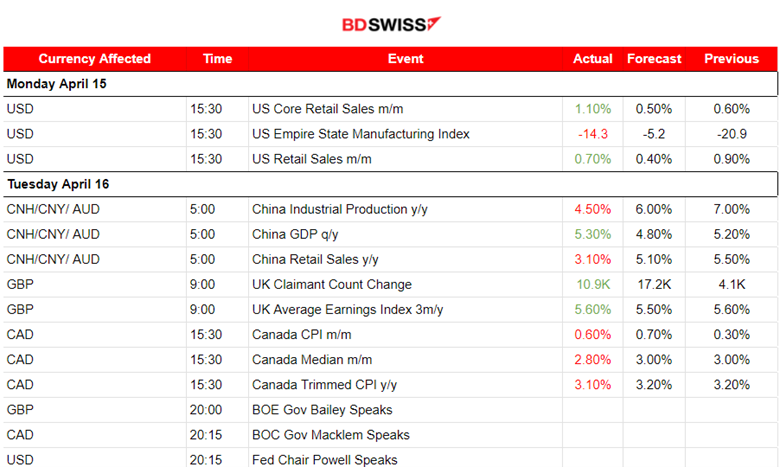Click the 4.50% actual value for China Industrial Production
The height and width of the screenshot is (467, 780).
pyautogui.click(x=593, y=209)
